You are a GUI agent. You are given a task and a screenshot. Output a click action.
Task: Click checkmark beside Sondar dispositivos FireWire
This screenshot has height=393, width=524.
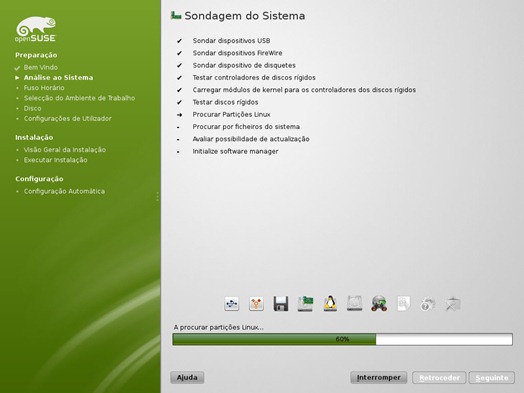[179, 53]
